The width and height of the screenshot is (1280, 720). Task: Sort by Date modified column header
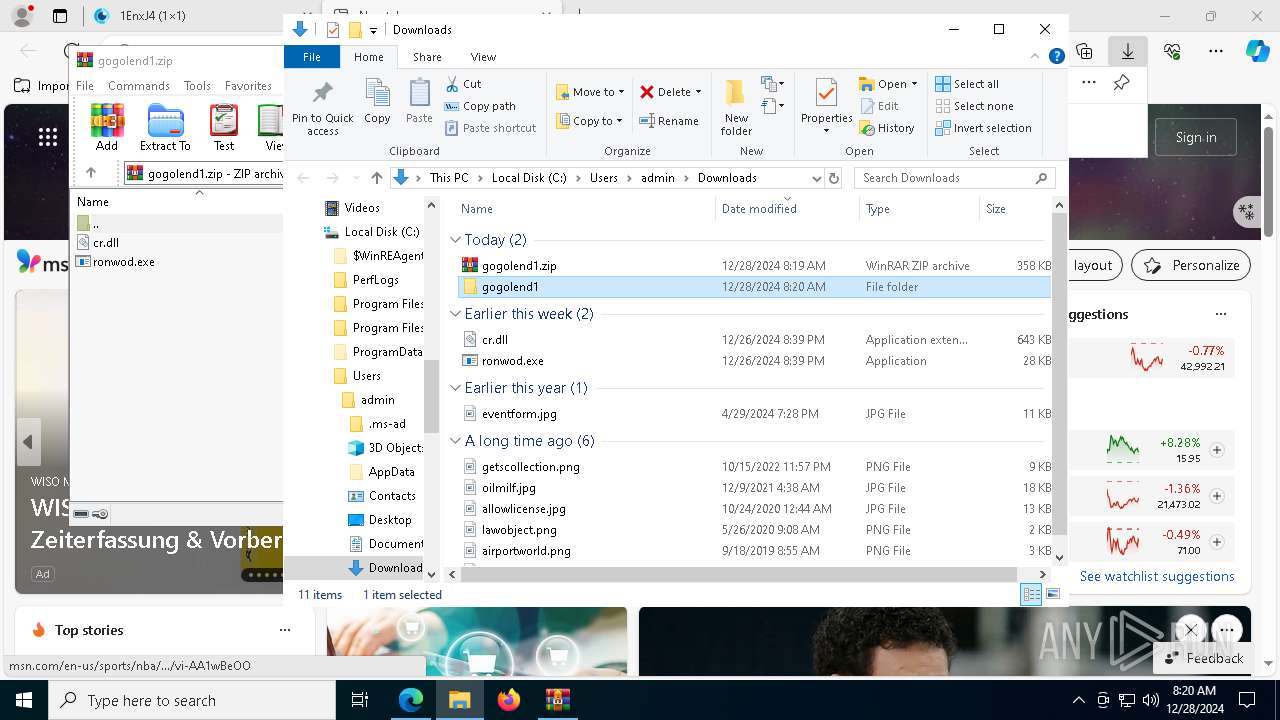pos(787,209)
